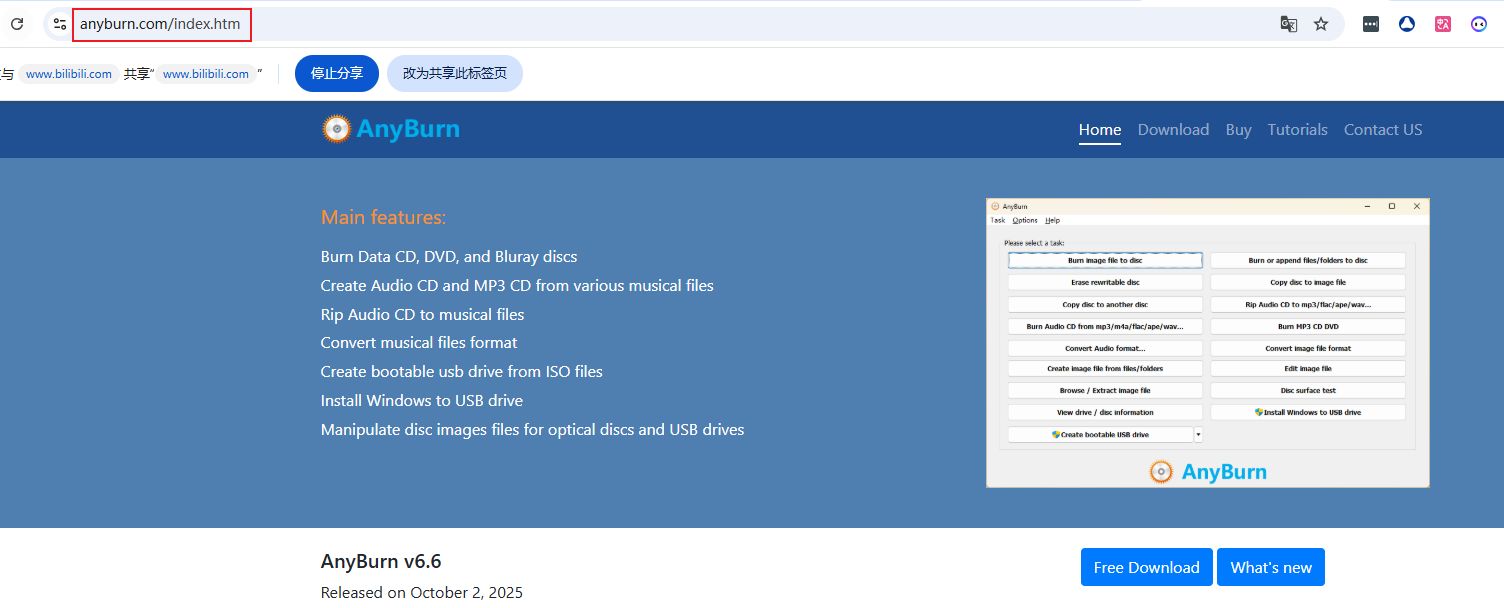Click the blue circular extension icon
Viewport: 1504px width, 608px height.
pyautogui.click(x=1407, y=24)
